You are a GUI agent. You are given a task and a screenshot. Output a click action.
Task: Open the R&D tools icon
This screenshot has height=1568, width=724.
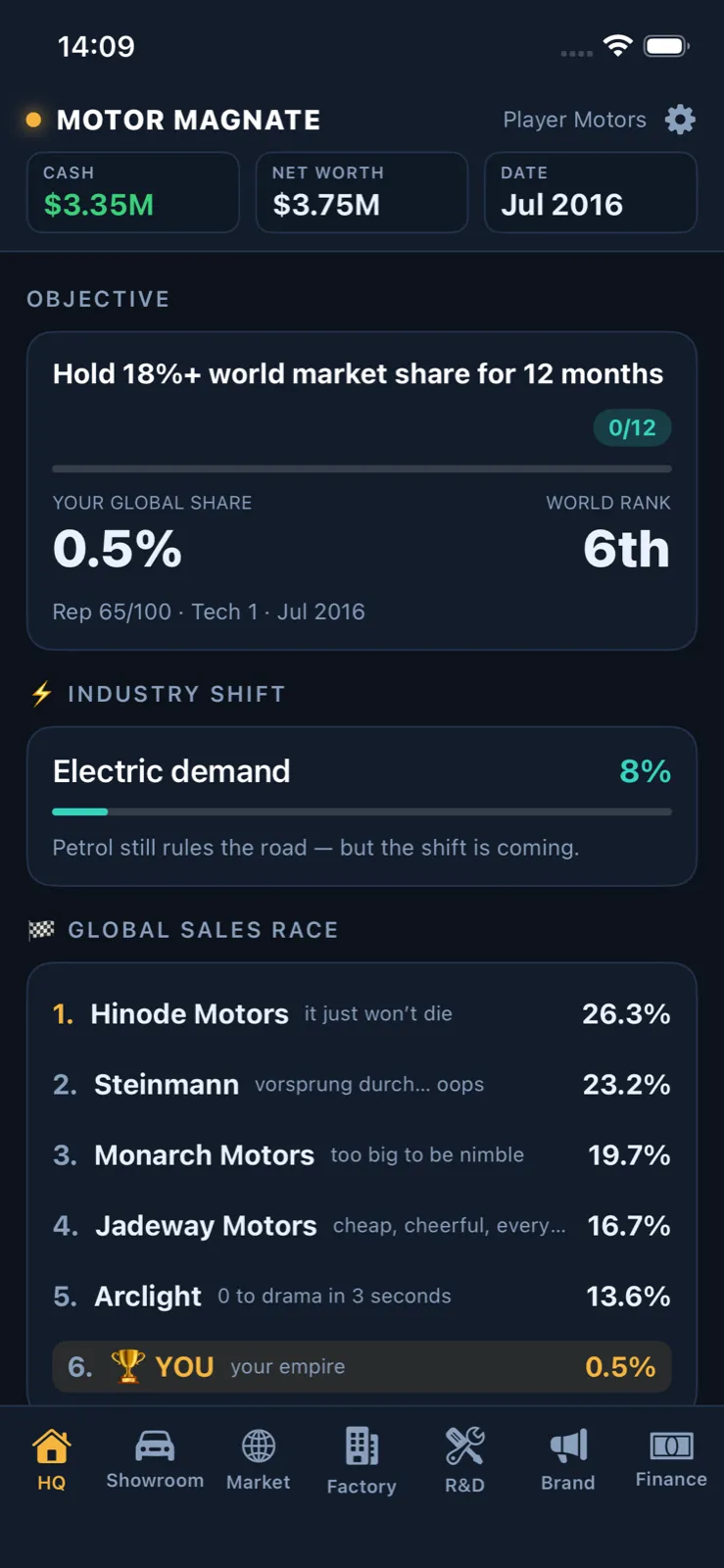pyautogui.click(x=464, y=1446)
